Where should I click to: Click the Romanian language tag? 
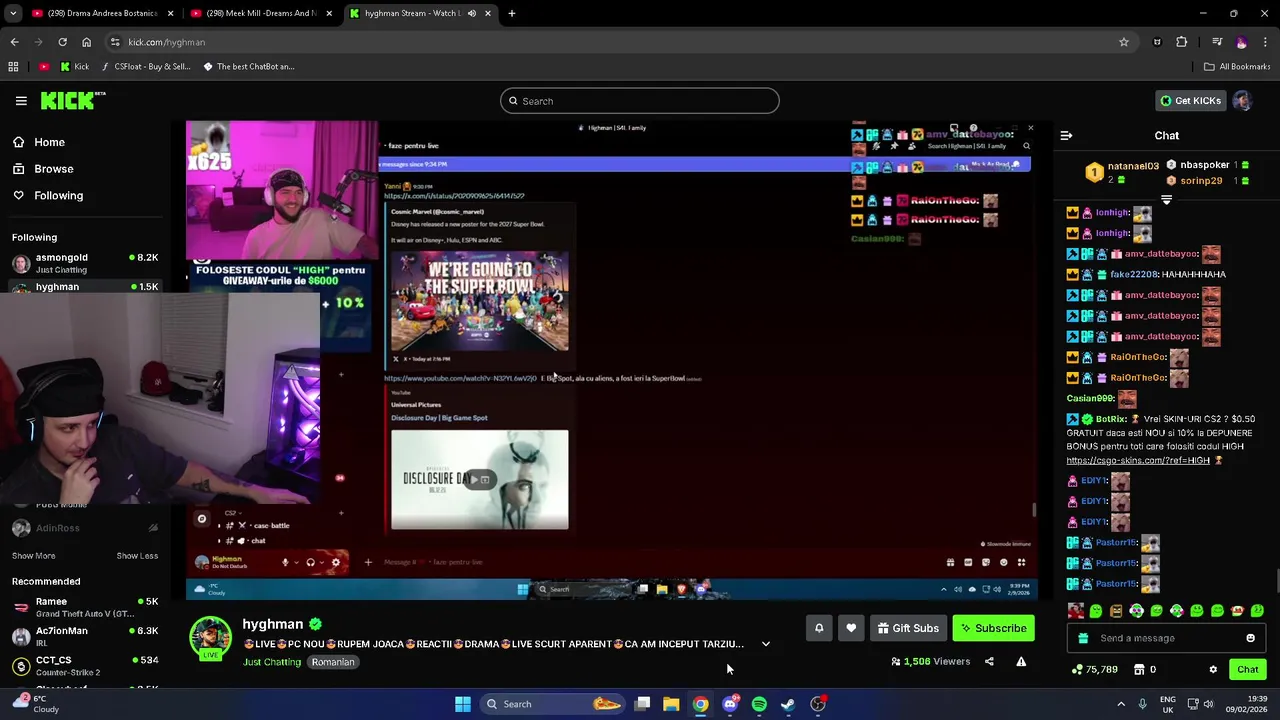click(x=333, y=662)
